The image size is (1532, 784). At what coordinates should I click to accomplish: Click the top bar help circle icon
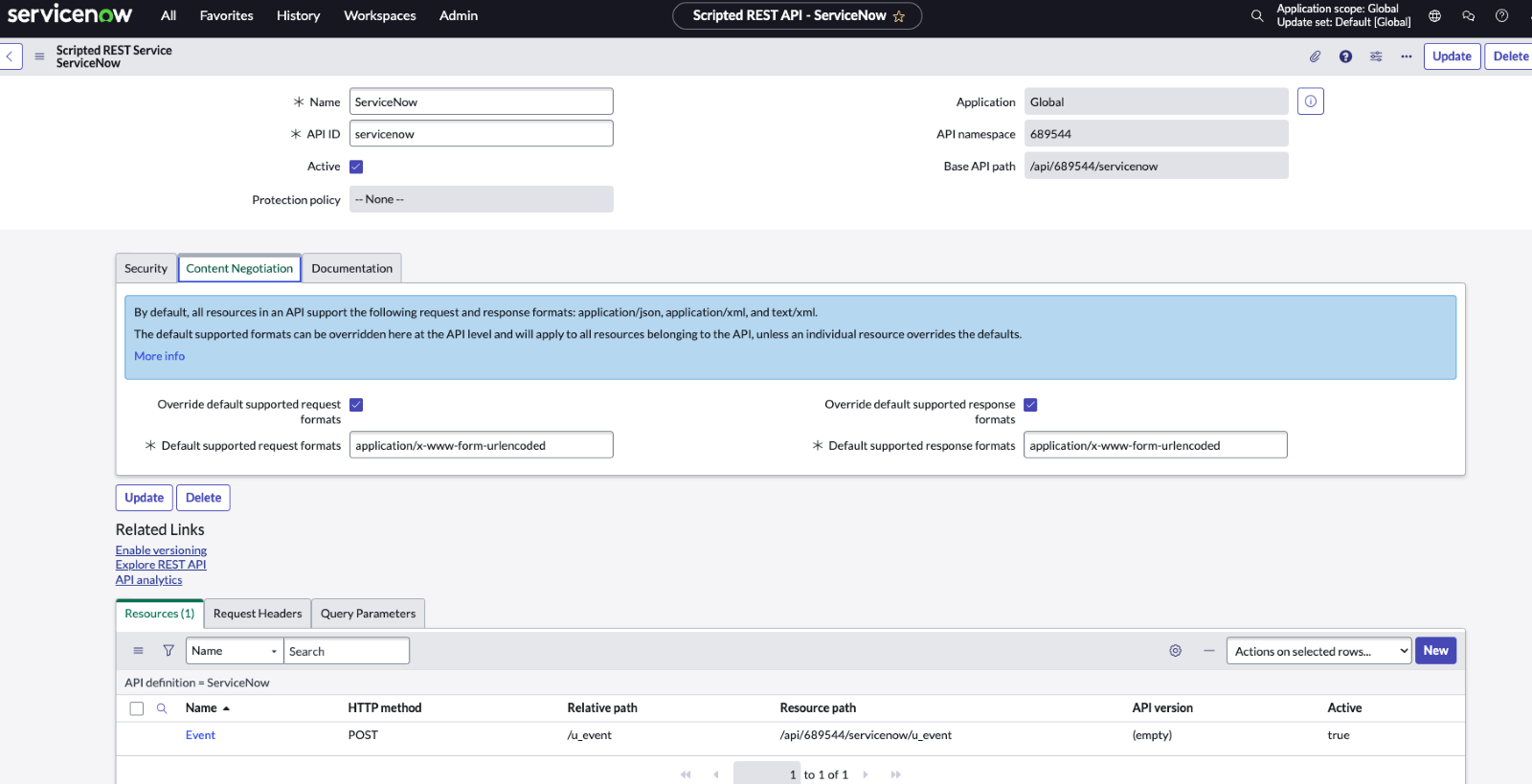point(1501,15)
